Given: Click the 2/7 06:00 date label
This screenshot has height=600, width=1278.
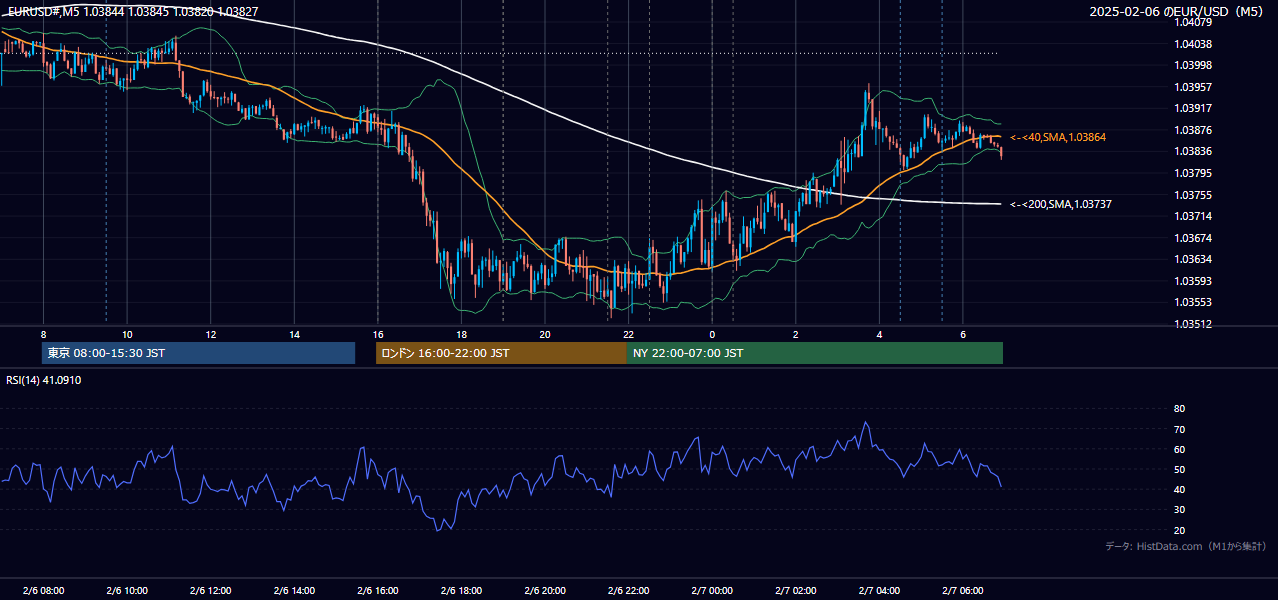Looking at the screenshot, I should click(962, 590).
